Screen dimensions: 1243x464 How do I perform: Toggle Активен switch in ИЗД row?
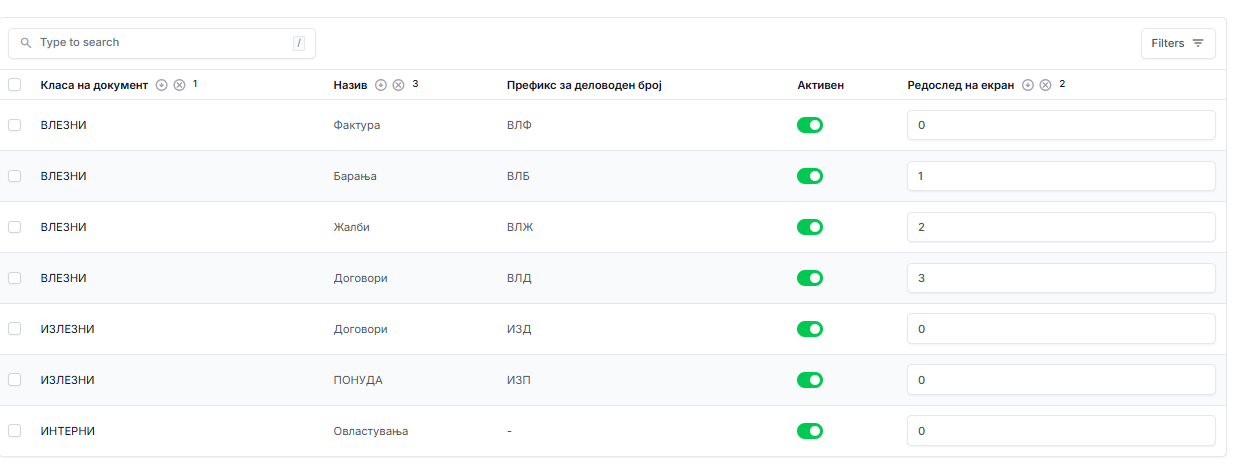pyautogui.click(x=810, y=329)
